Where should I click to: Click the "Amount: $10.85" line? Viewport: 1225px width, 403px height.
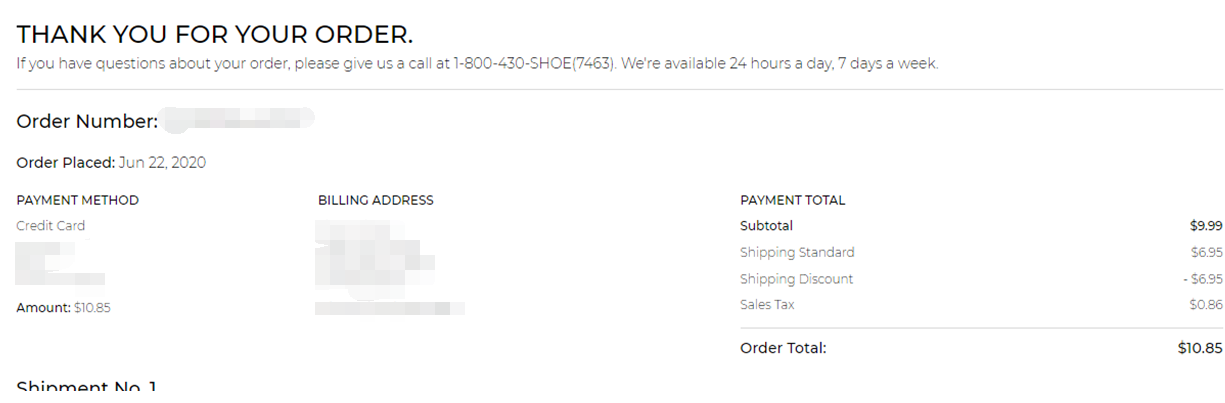[63, 308]
